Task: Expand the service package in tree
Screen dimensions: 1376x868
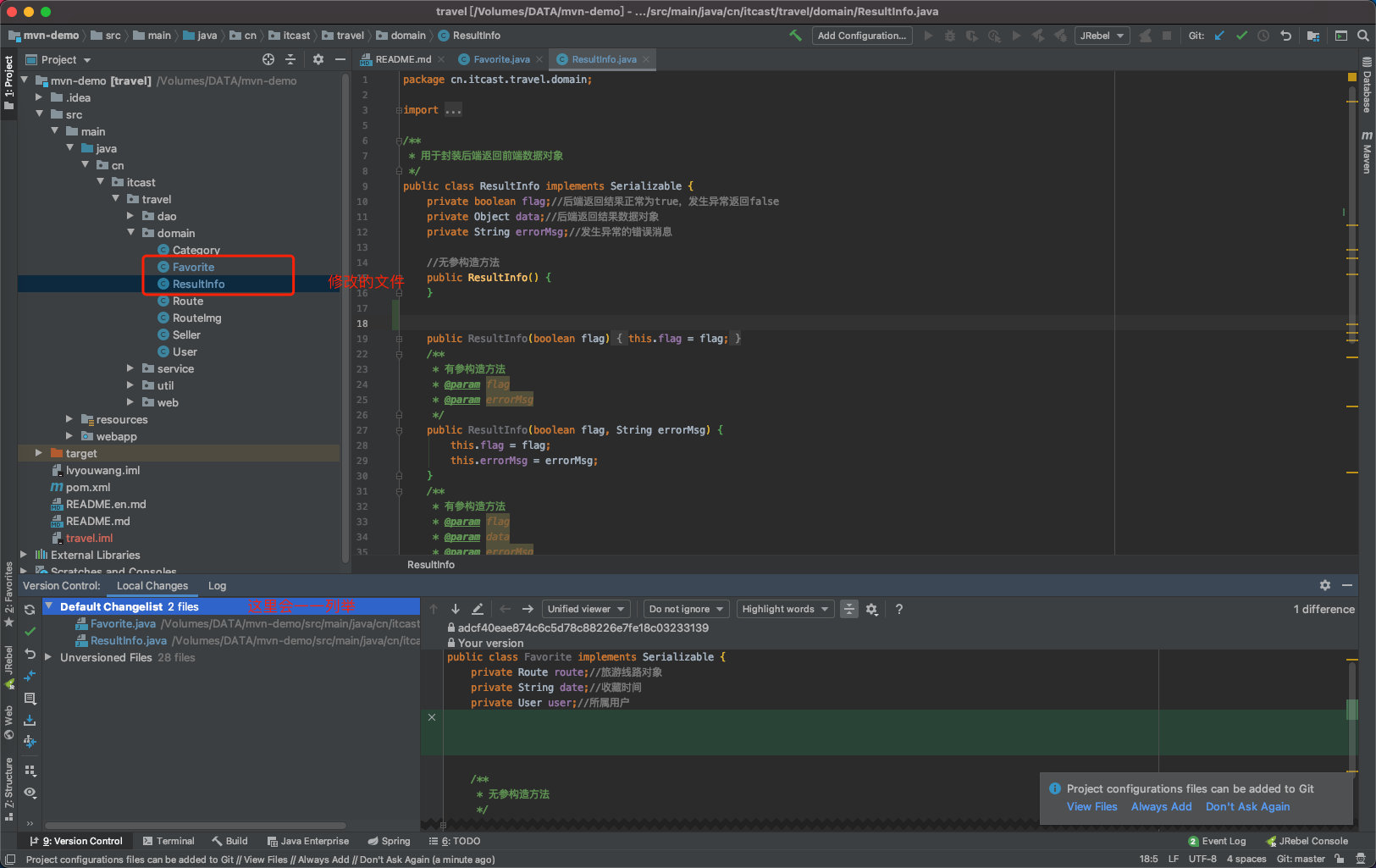Action: click(130, 368)
